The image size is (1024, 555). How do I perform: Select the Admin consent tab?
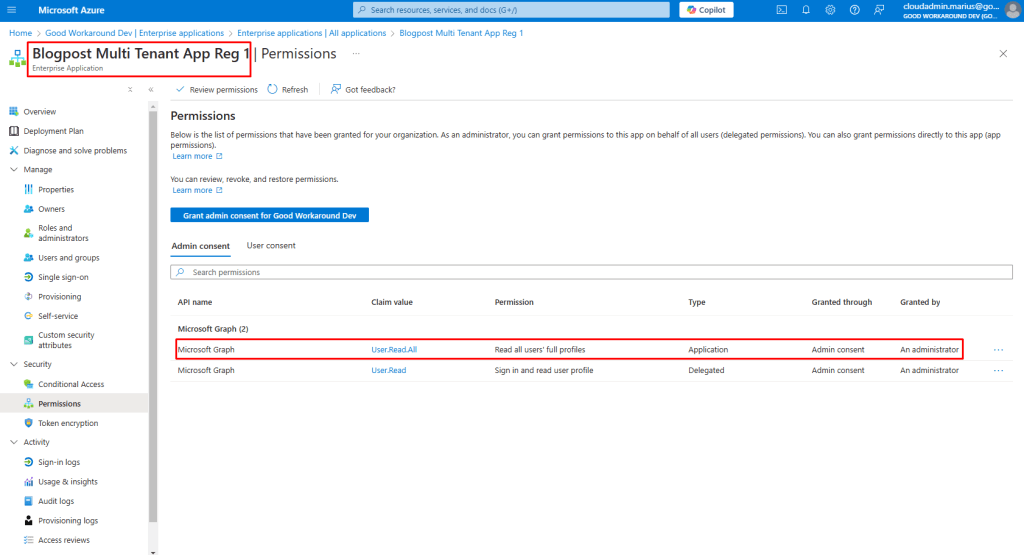200,246
